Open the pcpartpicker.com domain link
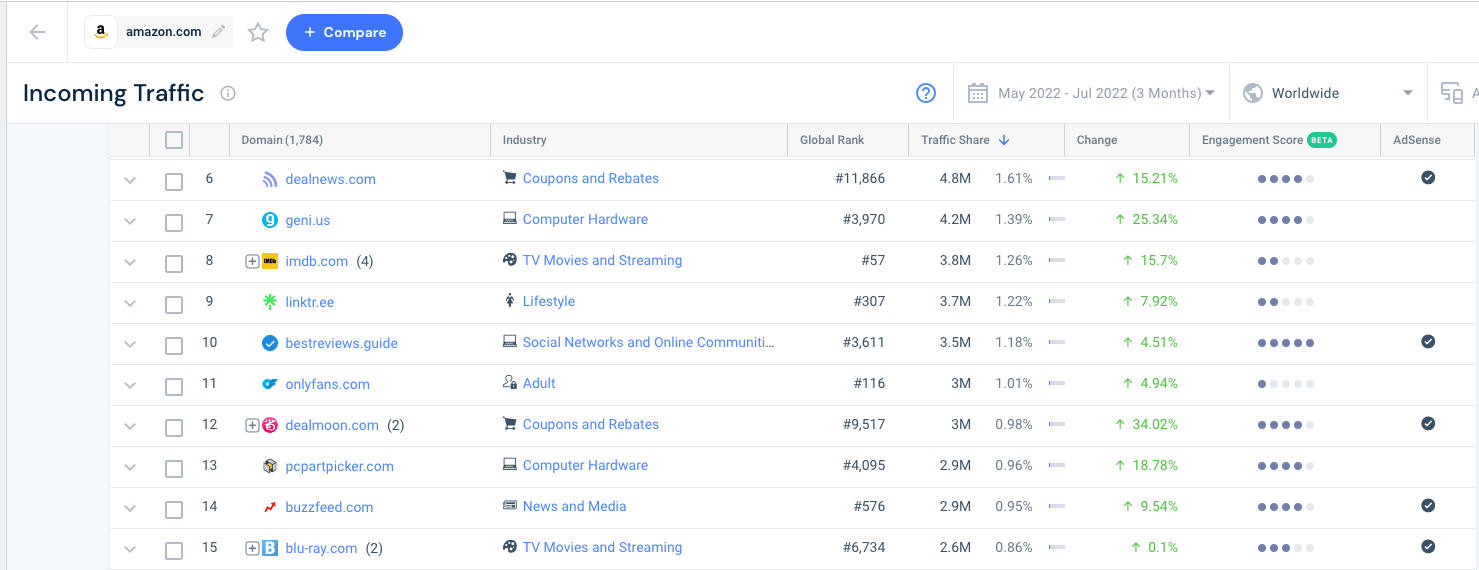 pyautogui.click(x=339, y=466)
